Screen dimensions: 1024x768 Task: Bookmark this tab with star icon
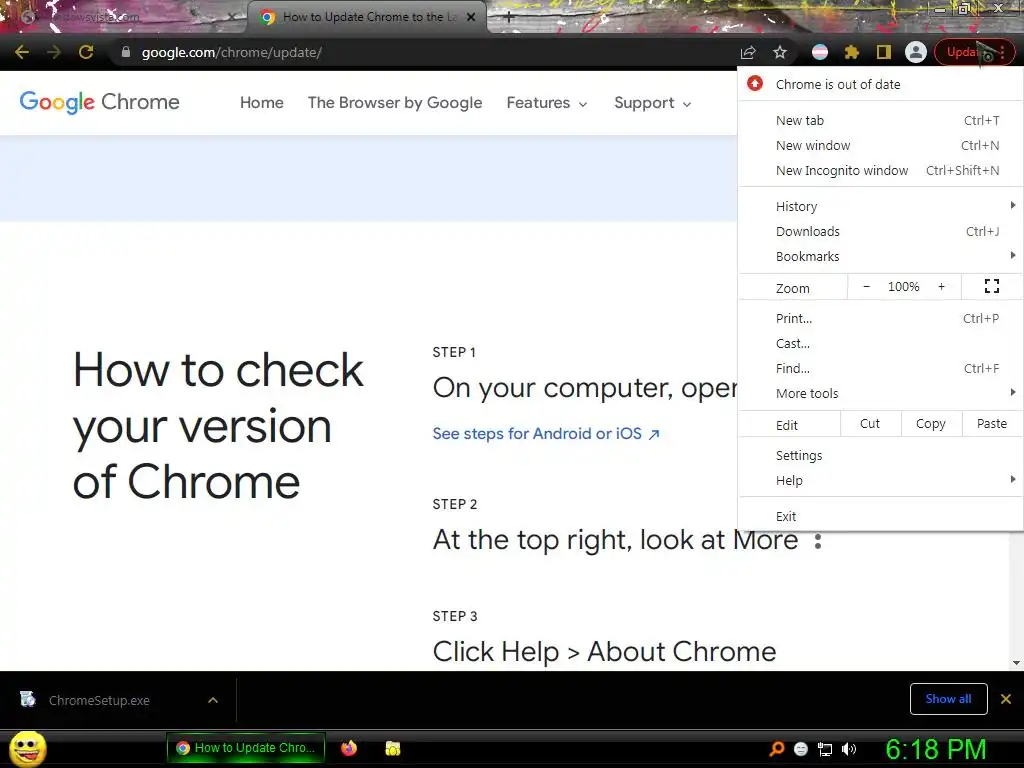pyautogui.click(x=780, y=52)
